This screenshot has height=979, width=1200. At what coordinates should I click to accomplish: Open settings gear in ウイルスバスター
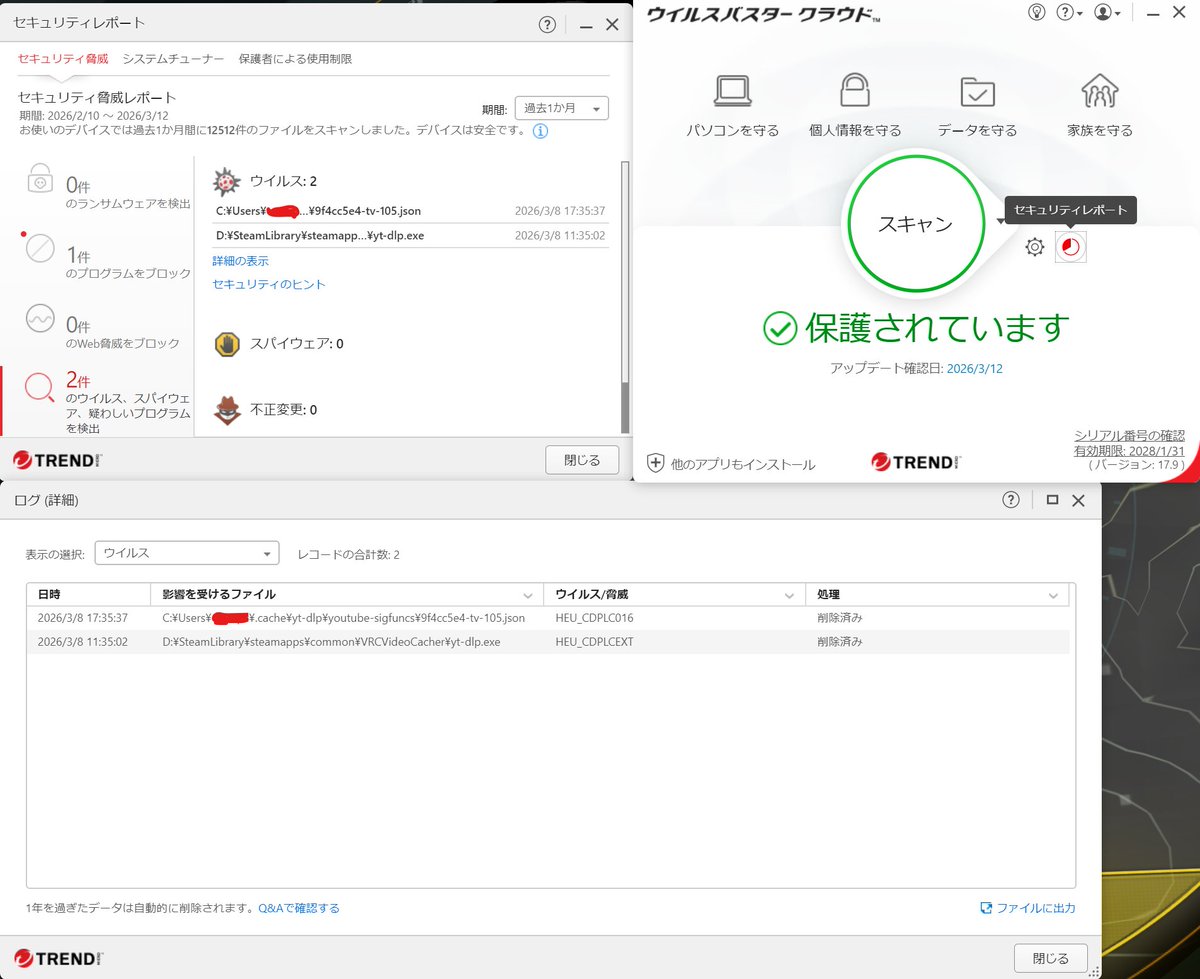point(1035,247)
